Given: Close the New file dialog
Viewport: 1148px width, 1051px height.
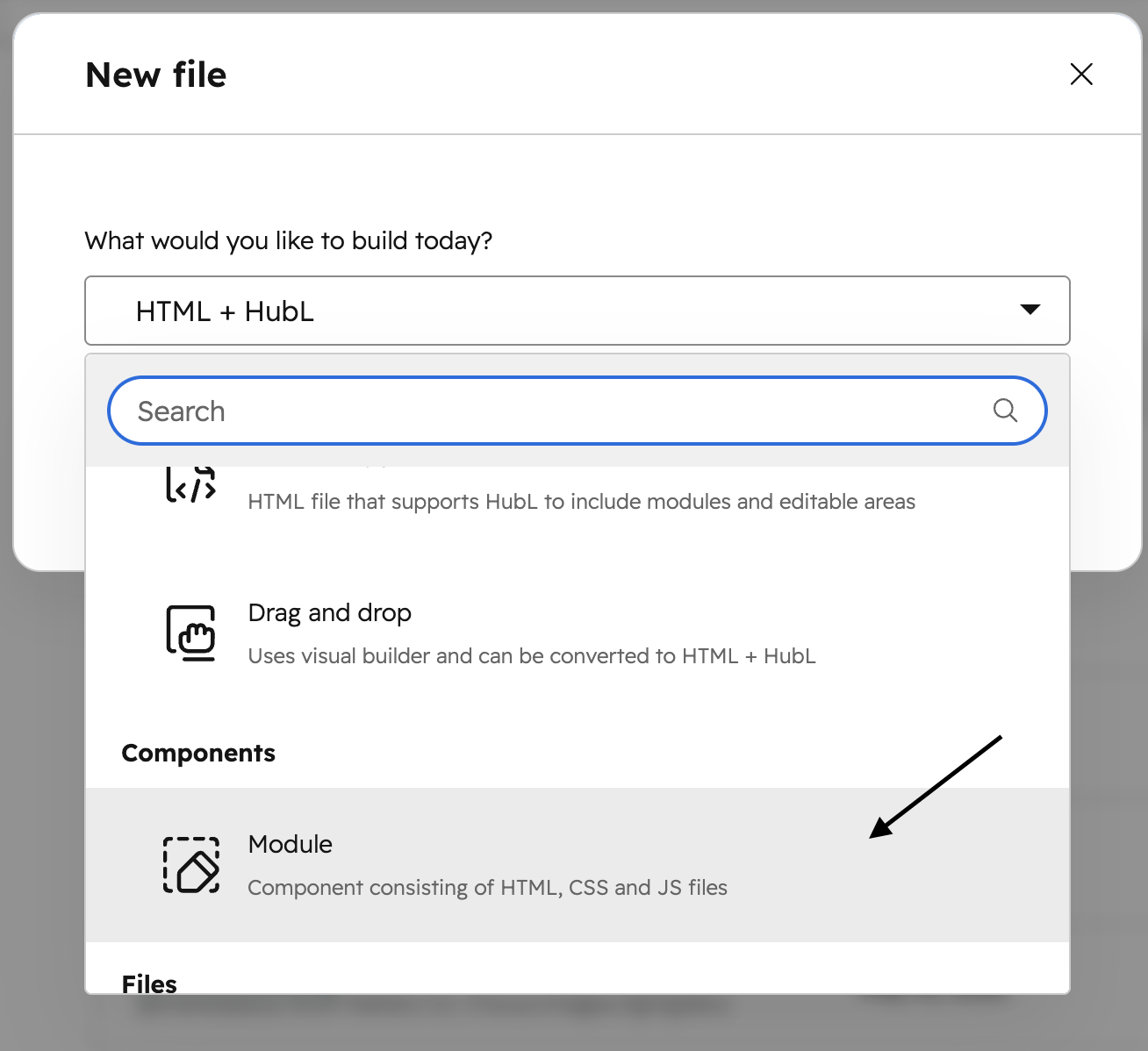Looking at the screenshot, I should pyautogui.click(x=1081, y=75).
